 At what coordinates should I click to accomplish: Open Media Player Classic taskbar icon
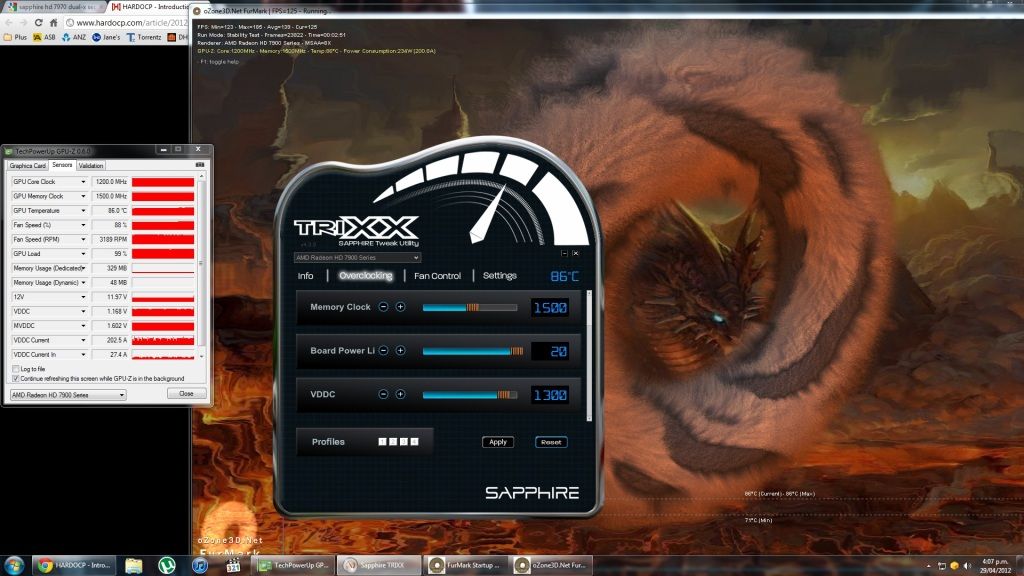(x=233, y=566)
